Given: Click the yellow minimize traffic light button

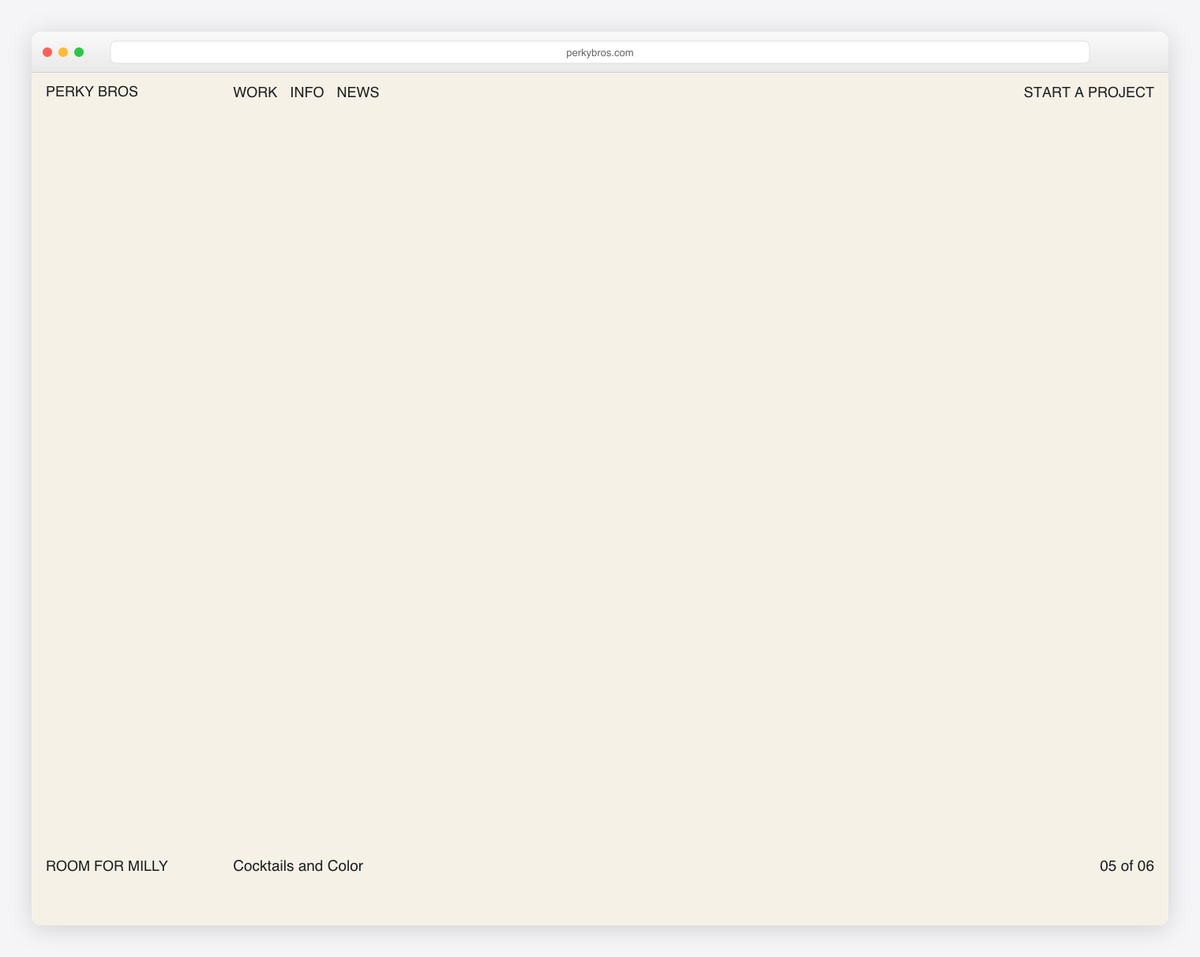Looking at the screenshot, I should pos(63,51).
